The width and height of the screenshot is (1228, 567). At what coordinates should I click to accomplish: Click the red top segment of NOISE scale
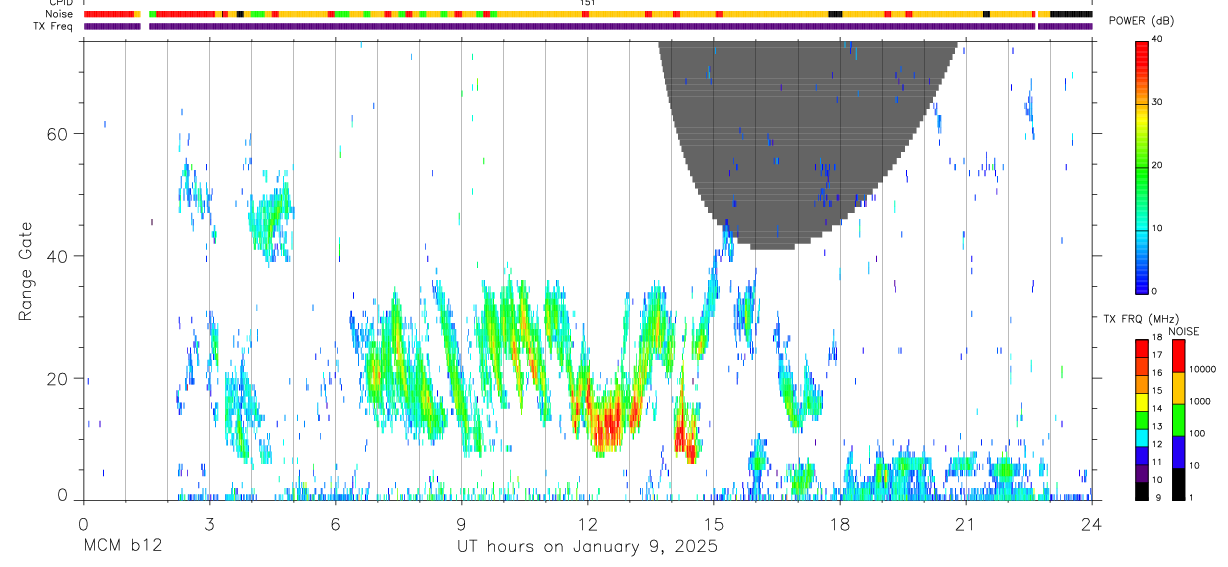coord(1178,355)
